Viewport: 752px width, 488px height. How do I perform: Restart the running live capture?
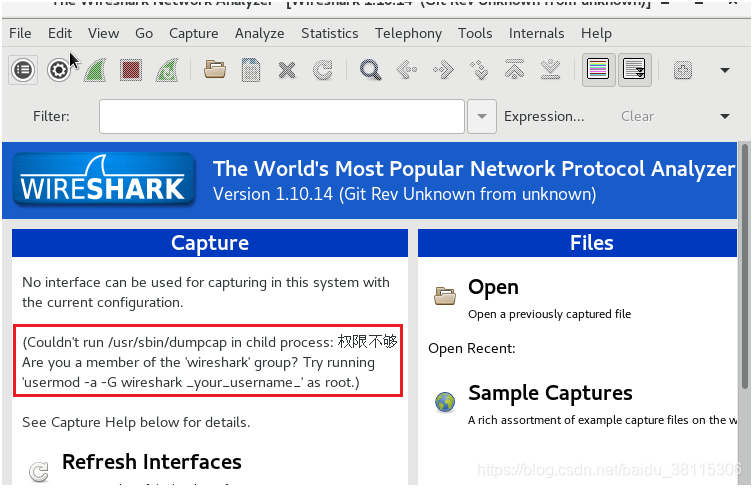167,70
